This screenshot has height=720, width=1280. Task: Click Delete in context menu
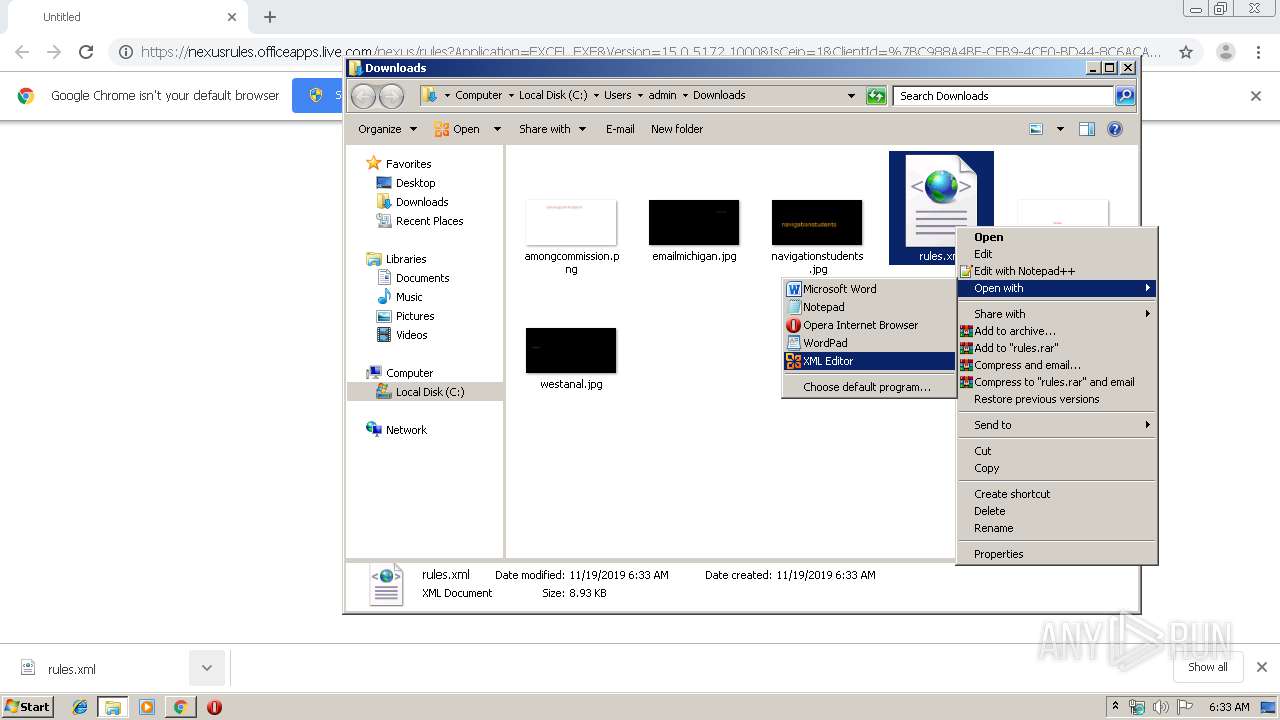point(1057,511)
